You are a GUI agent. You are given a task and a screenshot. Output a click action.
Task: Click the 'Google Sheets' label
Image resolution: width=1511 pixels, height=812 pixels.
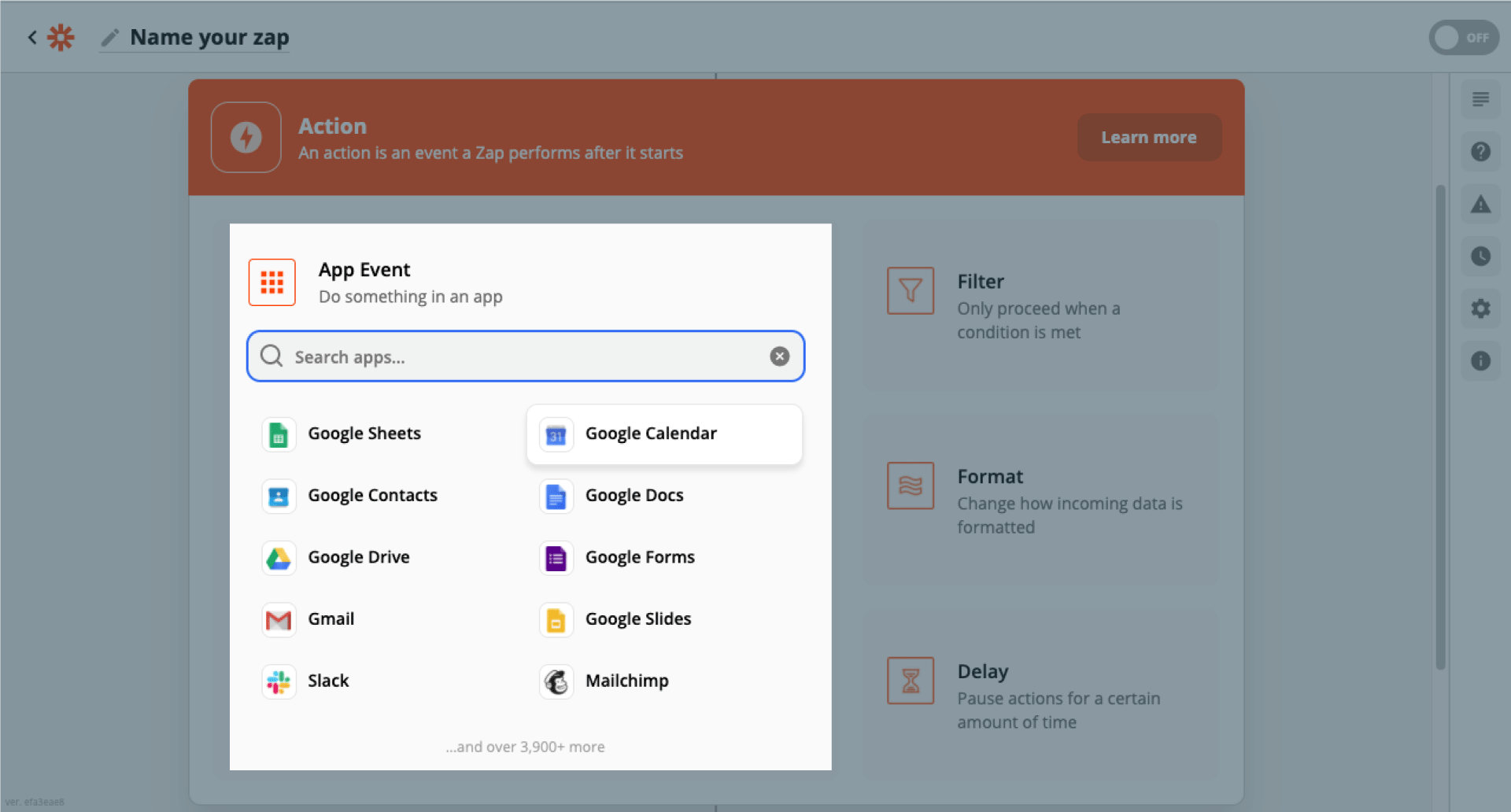(364, 434)
